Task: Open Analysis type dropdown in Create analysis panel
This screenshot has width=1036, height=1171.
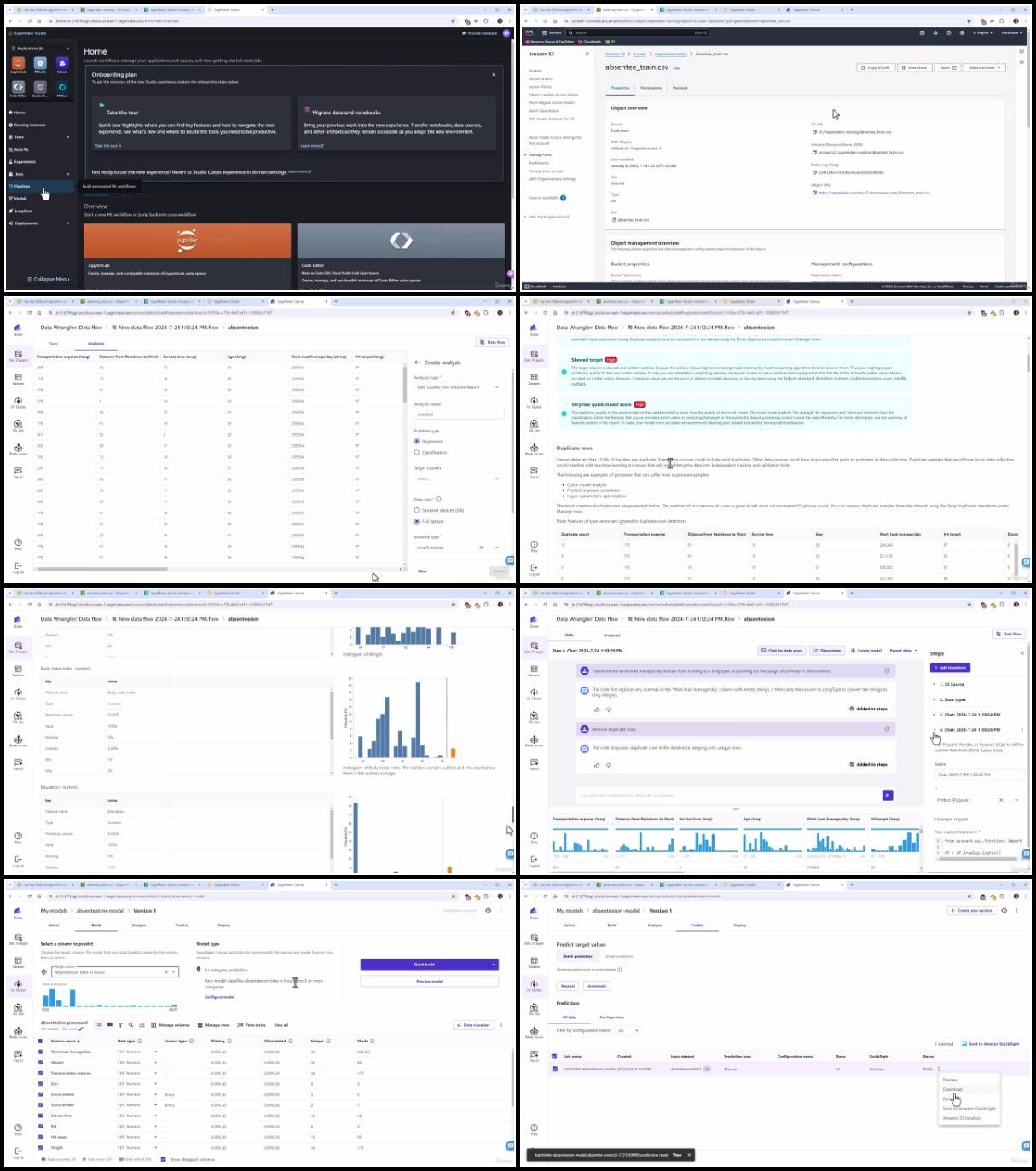Action: coord(459,387)
